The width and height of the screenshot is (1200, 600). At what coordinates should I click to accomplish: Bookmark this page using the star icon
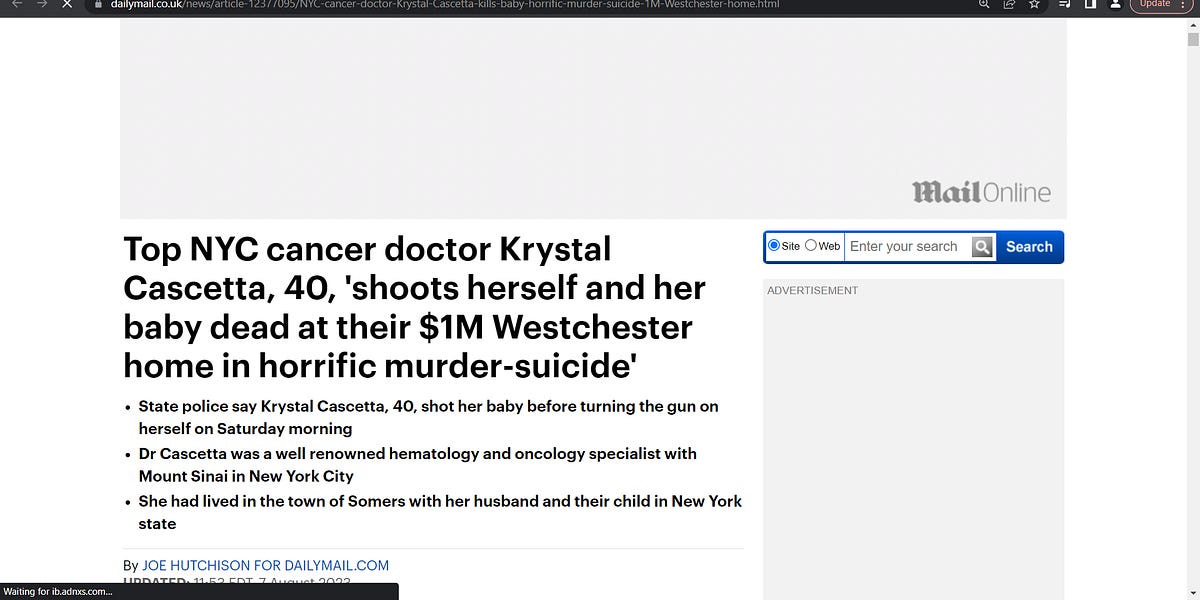[x=1034, y=4]
